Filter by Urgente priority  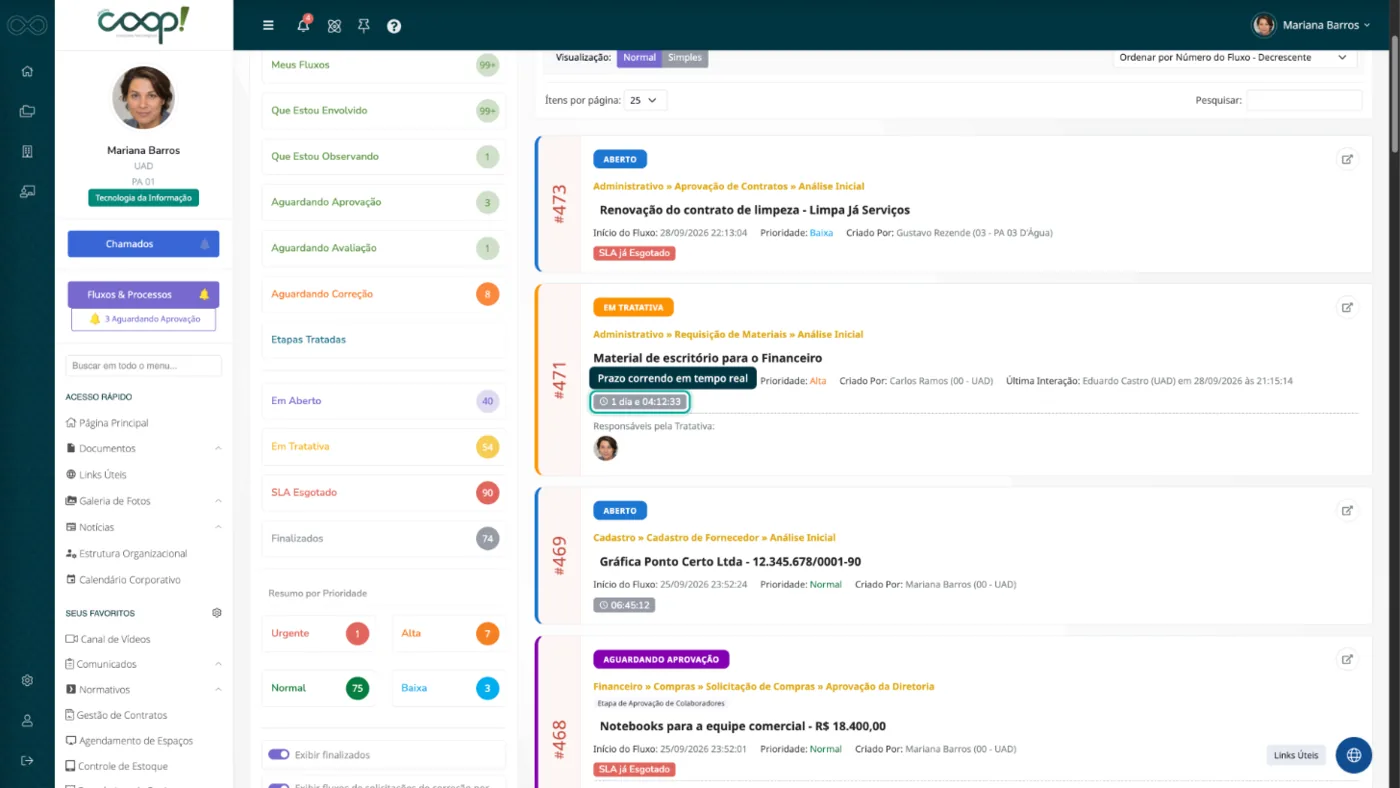coord(318,633)
